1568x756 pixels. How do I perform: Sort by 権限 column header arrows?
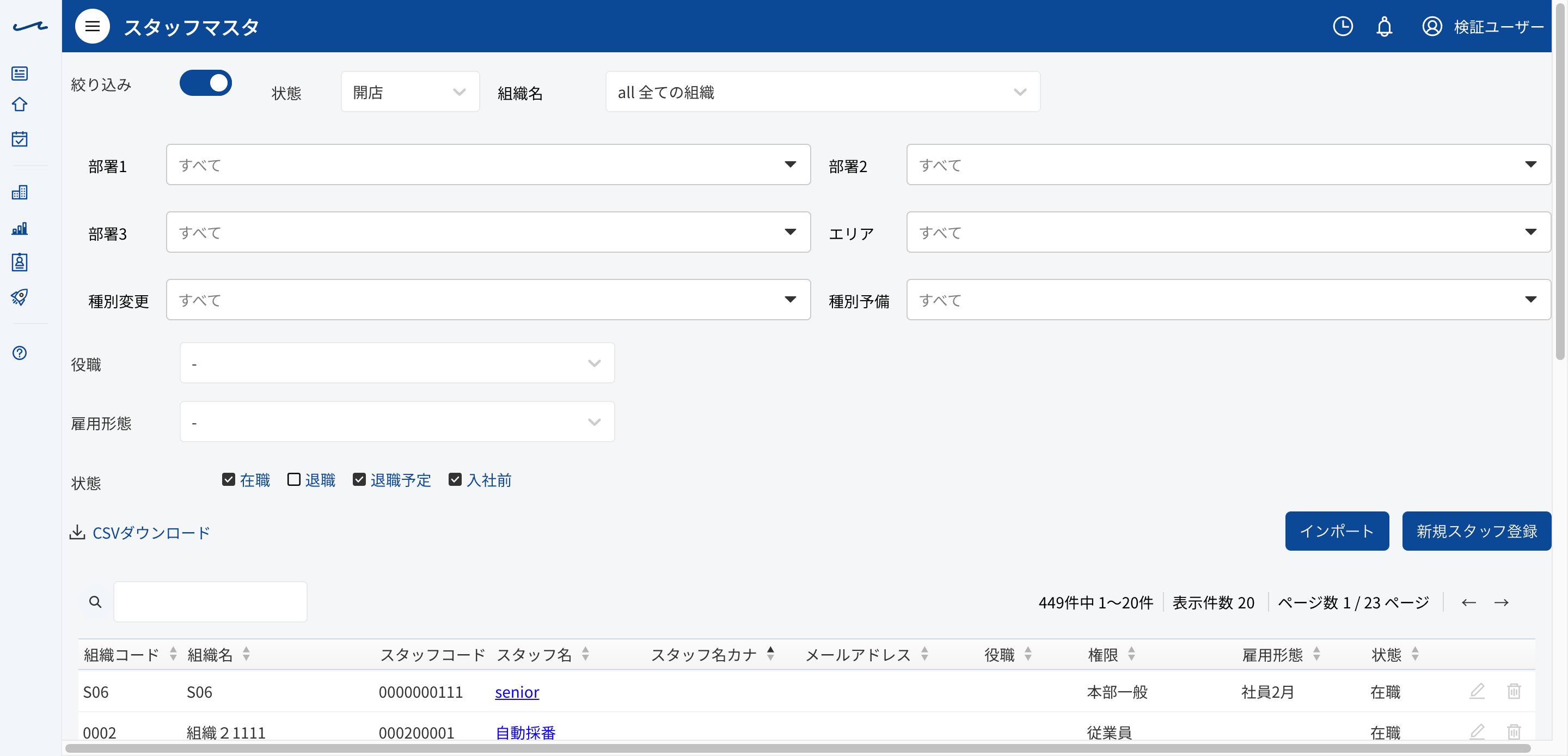1131,654
